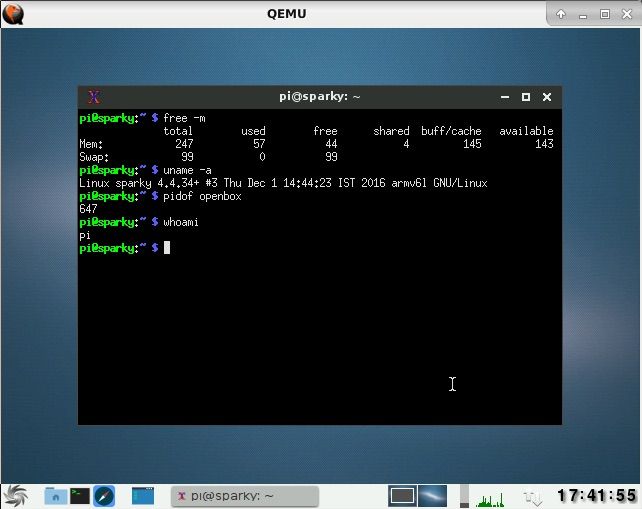Click the terminal cursor at the last prompt
Image resolution: width=642 pixels, height=509 pixels.
[167, 248]
